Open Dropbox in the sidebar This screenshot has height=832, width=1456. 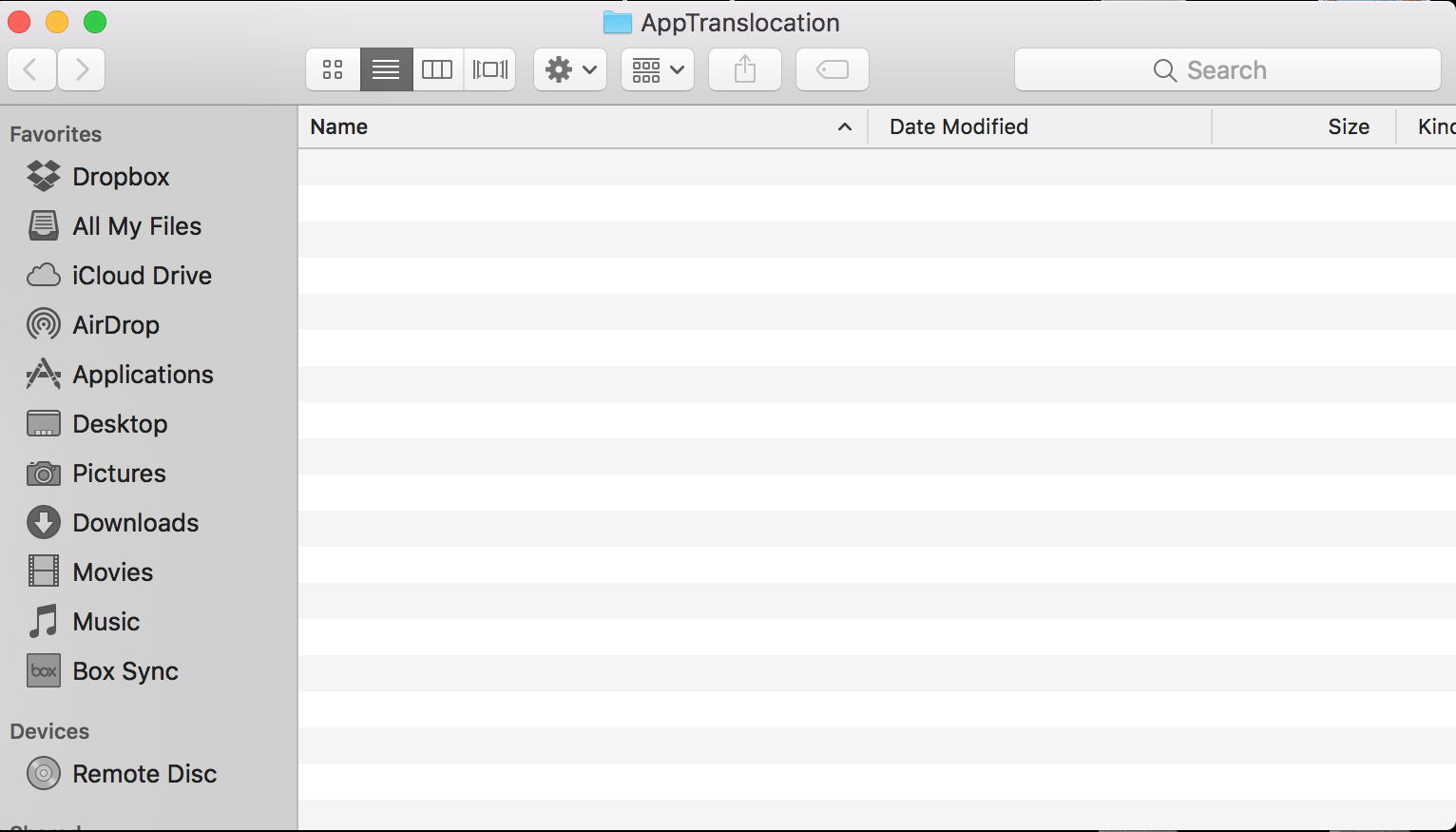(120, 177)
